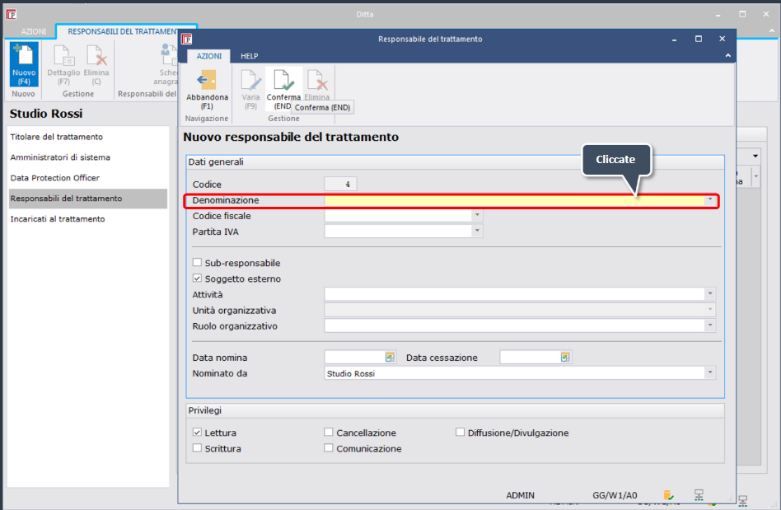Select AZIONI tab in Ditta window

coord(33,31)
